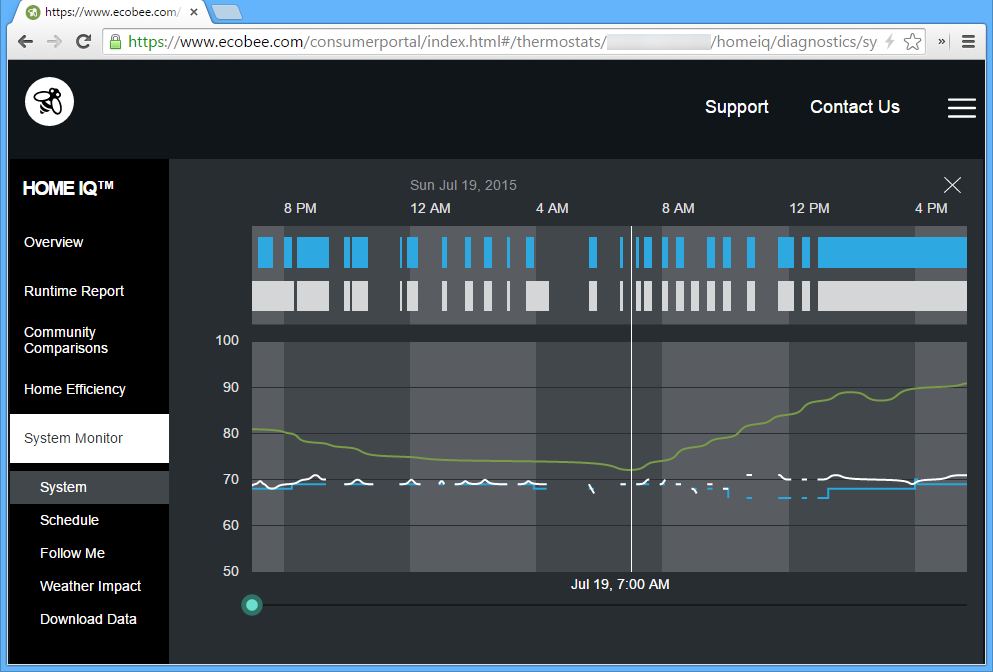
Task: Click the large blue runtime bar after 12 PM
Action: [892, 252]
